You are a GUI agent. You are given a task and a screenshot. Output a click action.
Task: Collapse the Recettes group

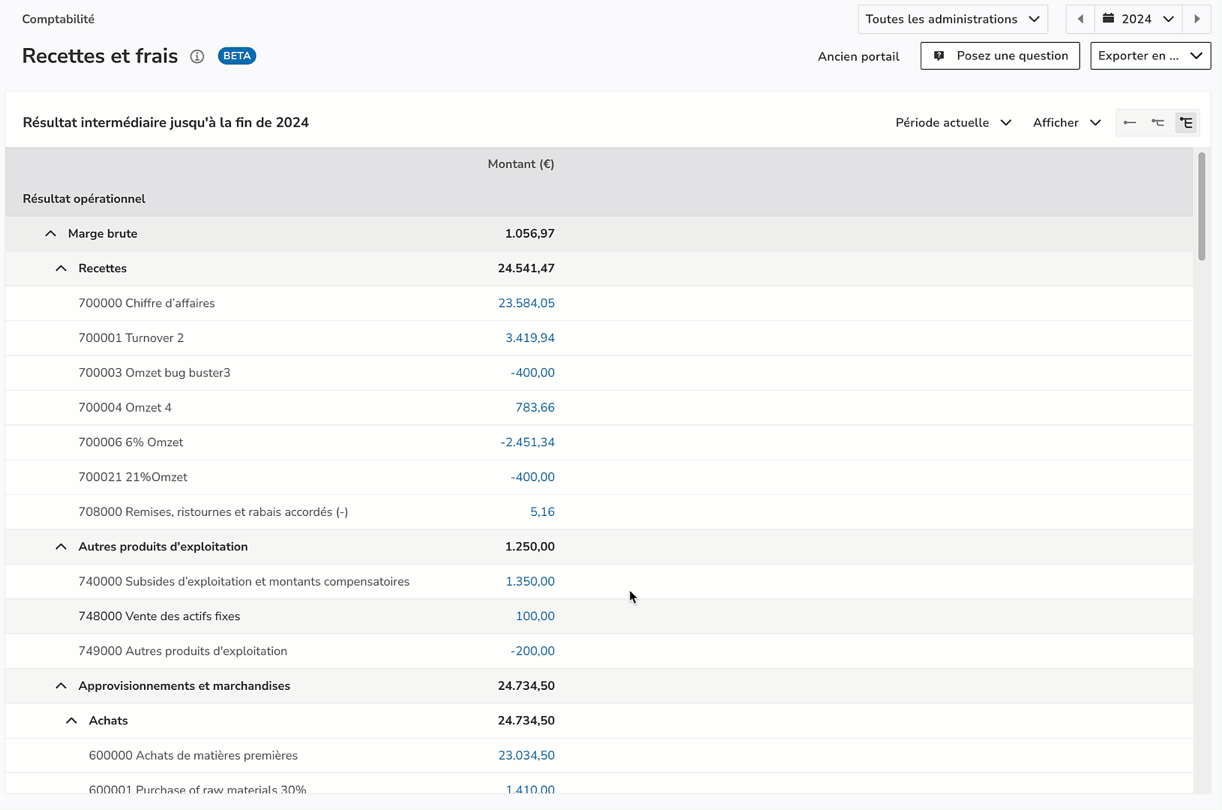pos(61,269)
